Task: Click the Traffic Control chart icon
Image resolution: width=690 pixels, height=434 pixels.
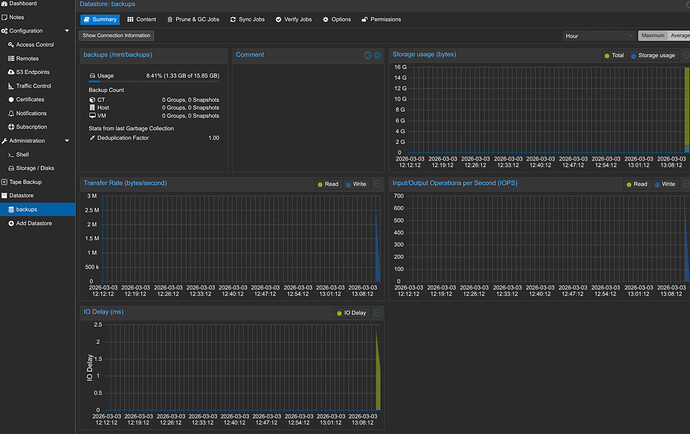Action: (x=11, y=86)
